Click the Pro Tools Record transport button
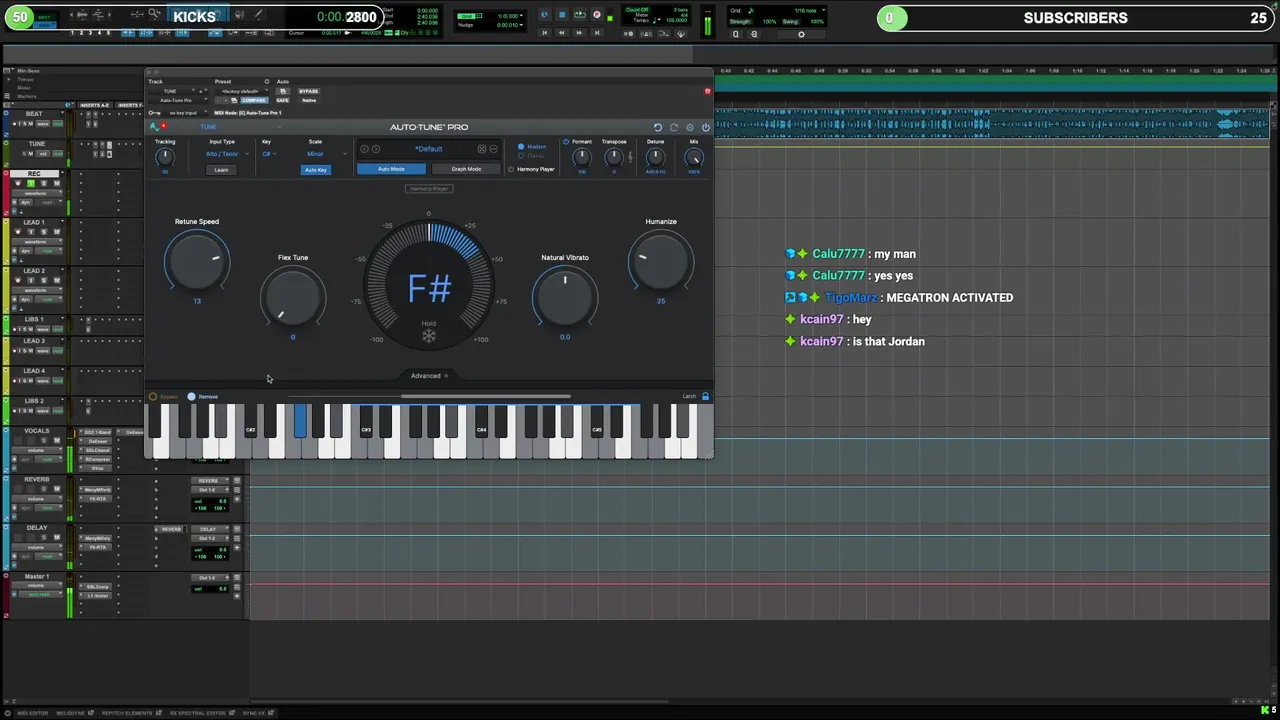1280x720 pixels. tap(597, 14)
